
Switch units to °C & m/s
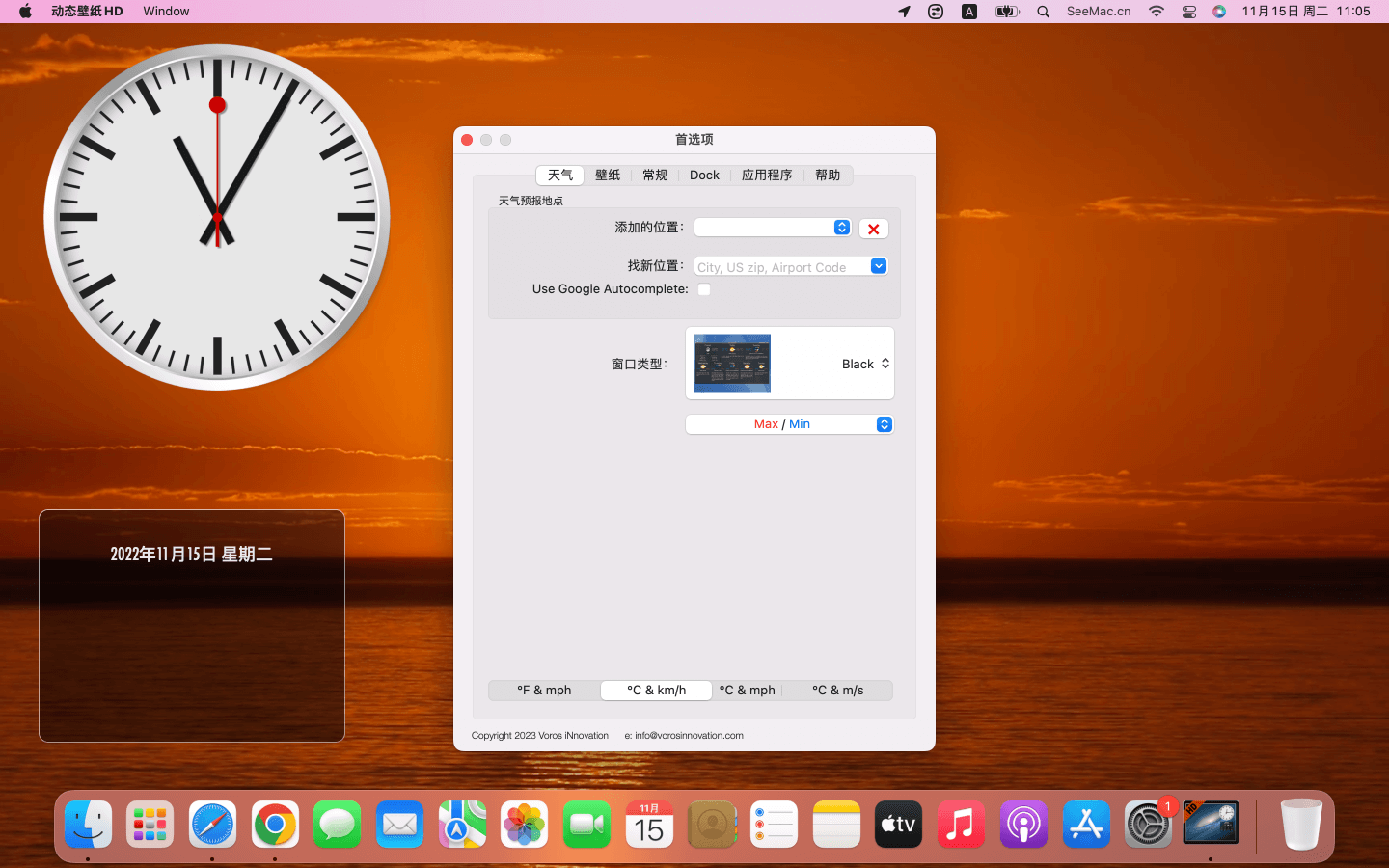click(837, 691)
